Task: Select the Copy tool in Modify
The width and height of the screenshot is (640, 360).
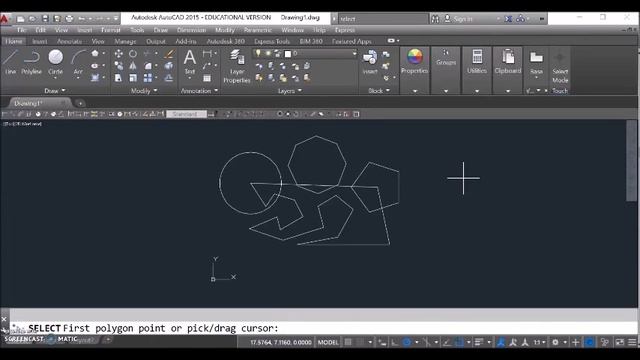Action: [x=118, y=66]
